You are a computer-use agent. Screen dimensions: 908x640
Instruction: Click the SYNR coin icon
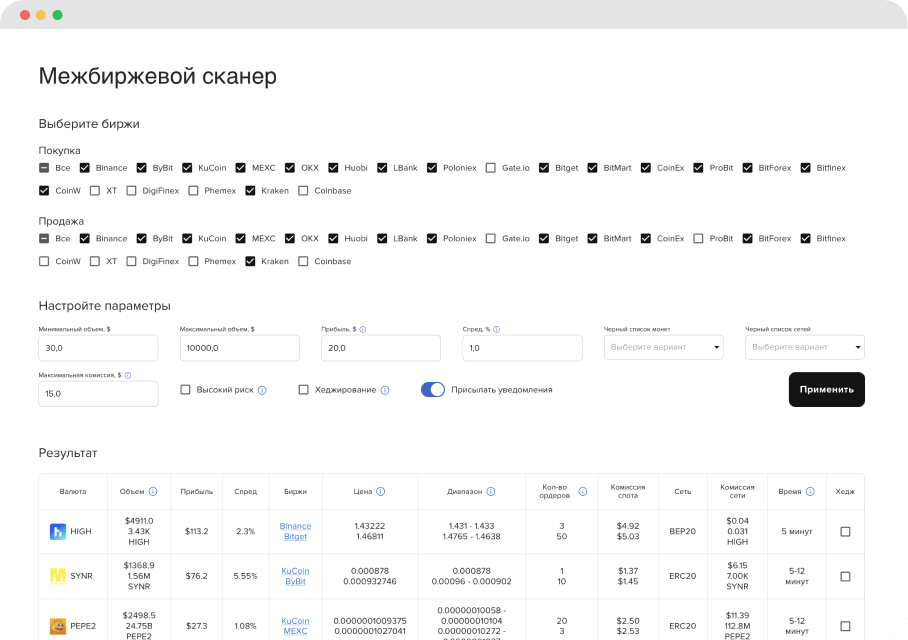tap(58, 576)
